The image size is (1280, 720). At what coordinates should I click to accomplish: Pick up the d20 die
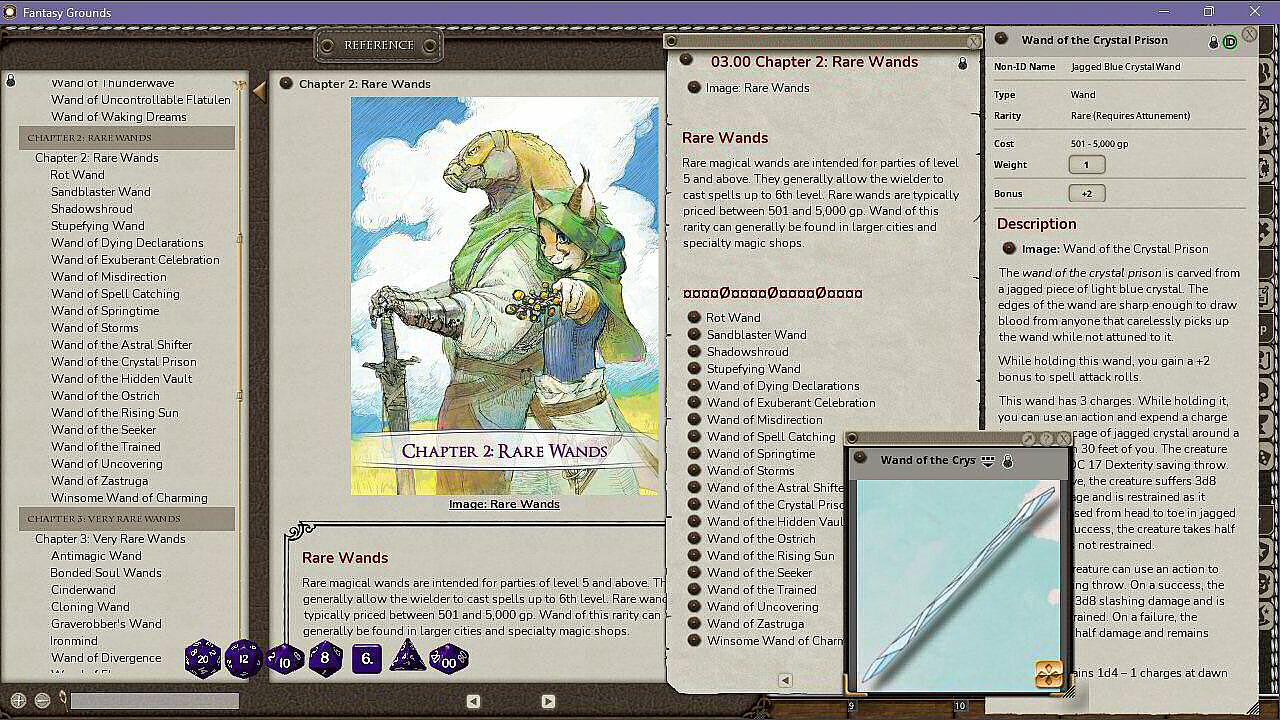point(203,659)
